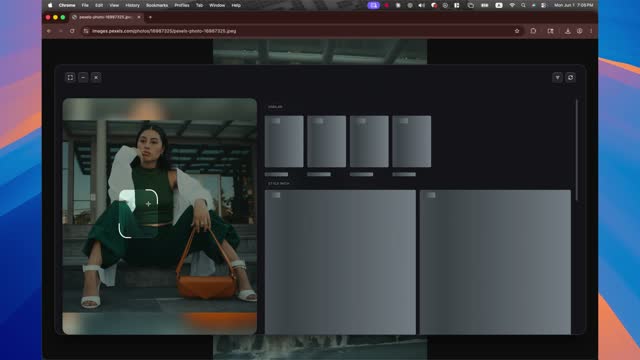Open the Tab menu
The image size is (640, 360).
pyautogui.click(x=199, y=5)
